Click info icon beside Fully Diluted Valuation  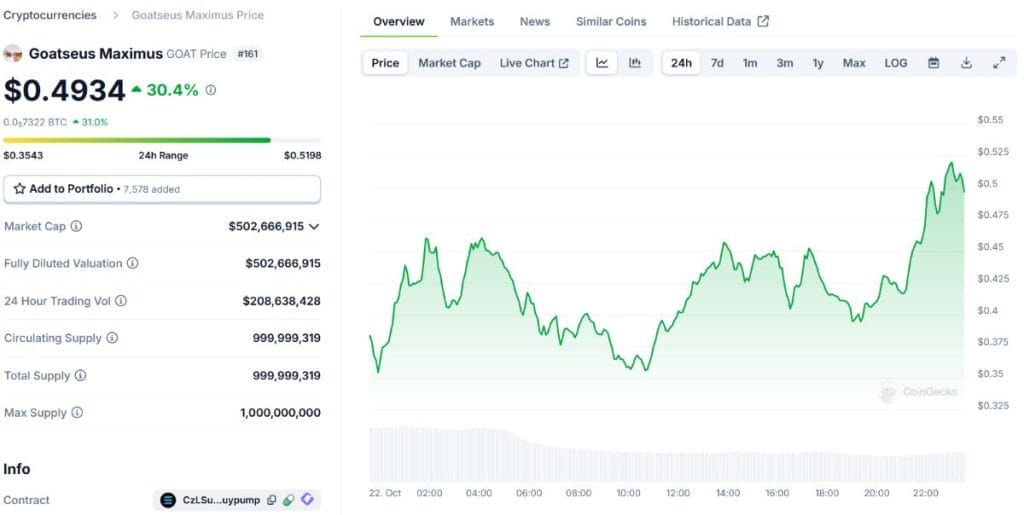[x=133, y=263]
